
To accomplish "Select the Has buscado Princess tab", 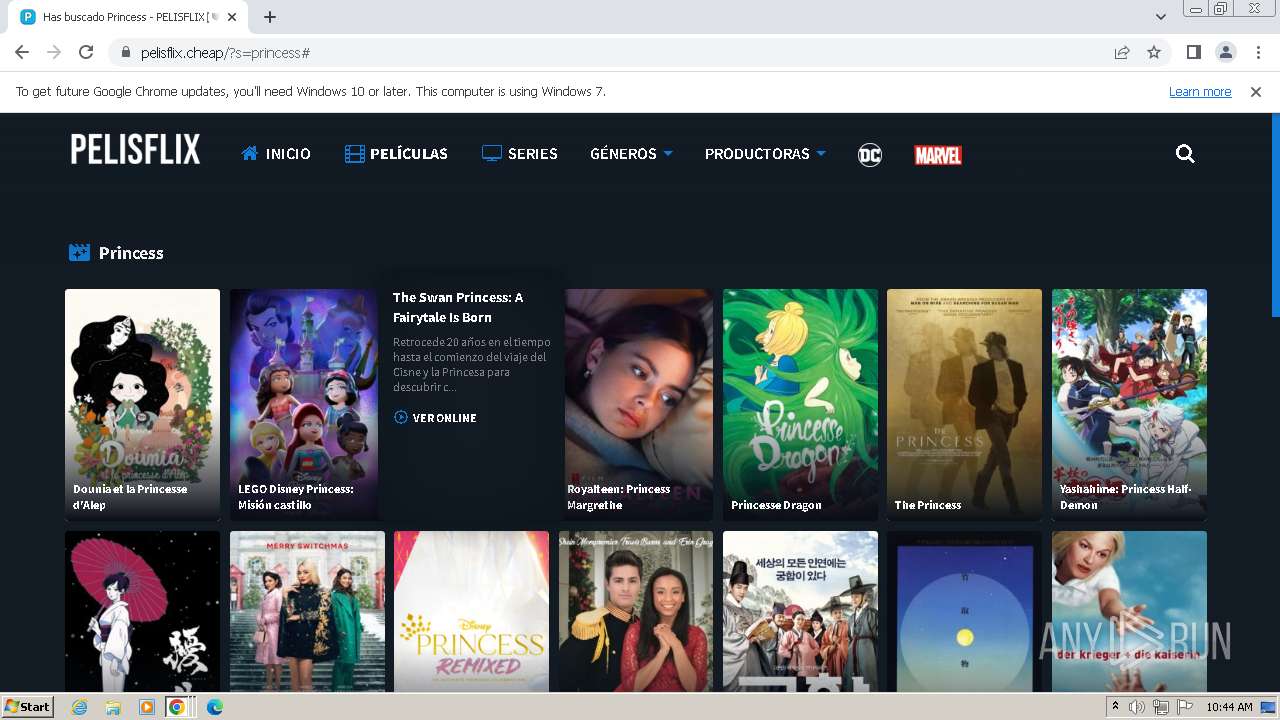I will 128,17.
